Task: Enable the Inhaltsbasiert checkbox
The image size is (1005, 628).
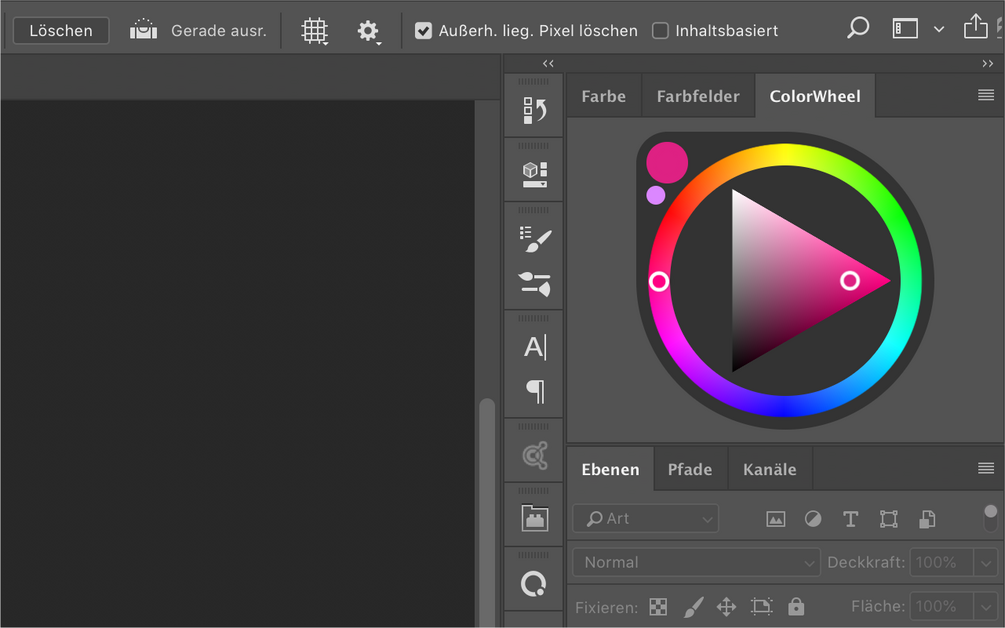Action: pyautogui.click(x=660, y=31)
